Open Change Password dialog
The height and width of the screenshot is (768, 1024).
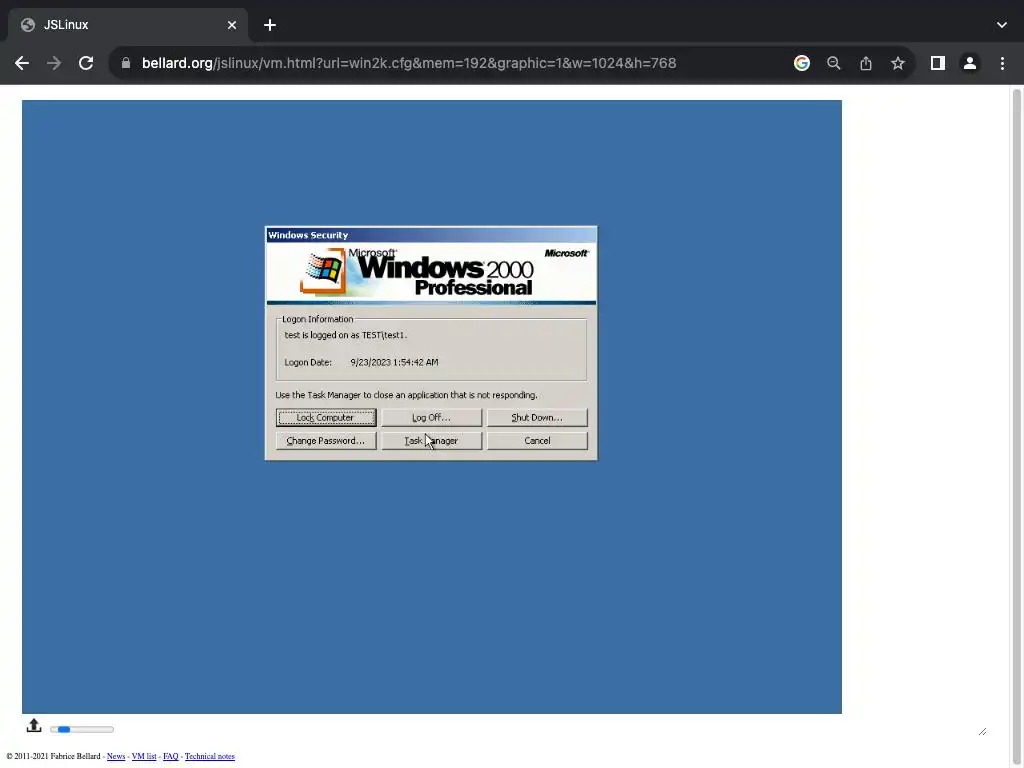tap(326, 441)
